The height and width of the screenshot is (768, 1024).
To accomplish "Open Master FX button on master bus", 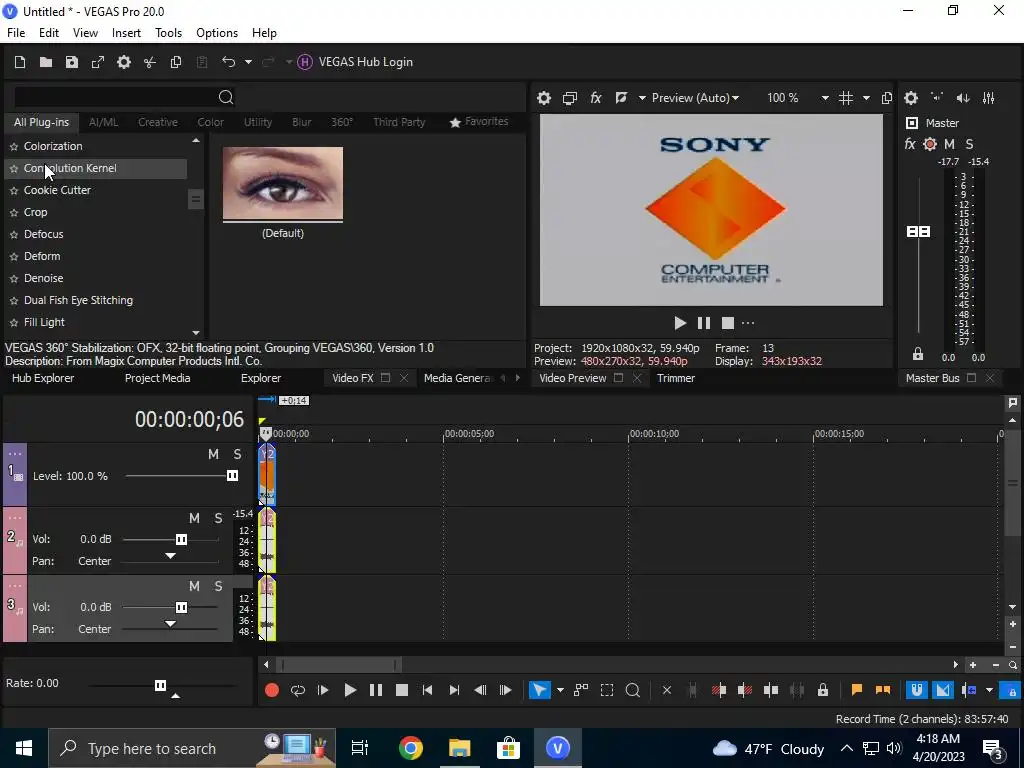I will click(x=910, y=144).
